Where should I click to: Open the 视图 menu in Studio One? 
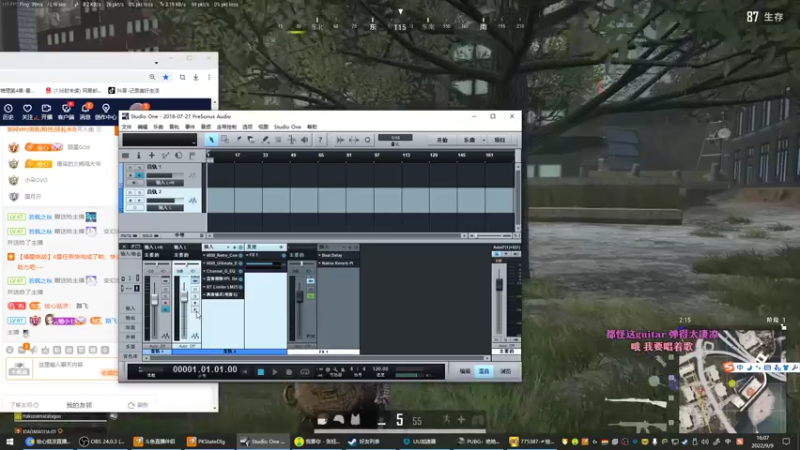click(263, 127)
